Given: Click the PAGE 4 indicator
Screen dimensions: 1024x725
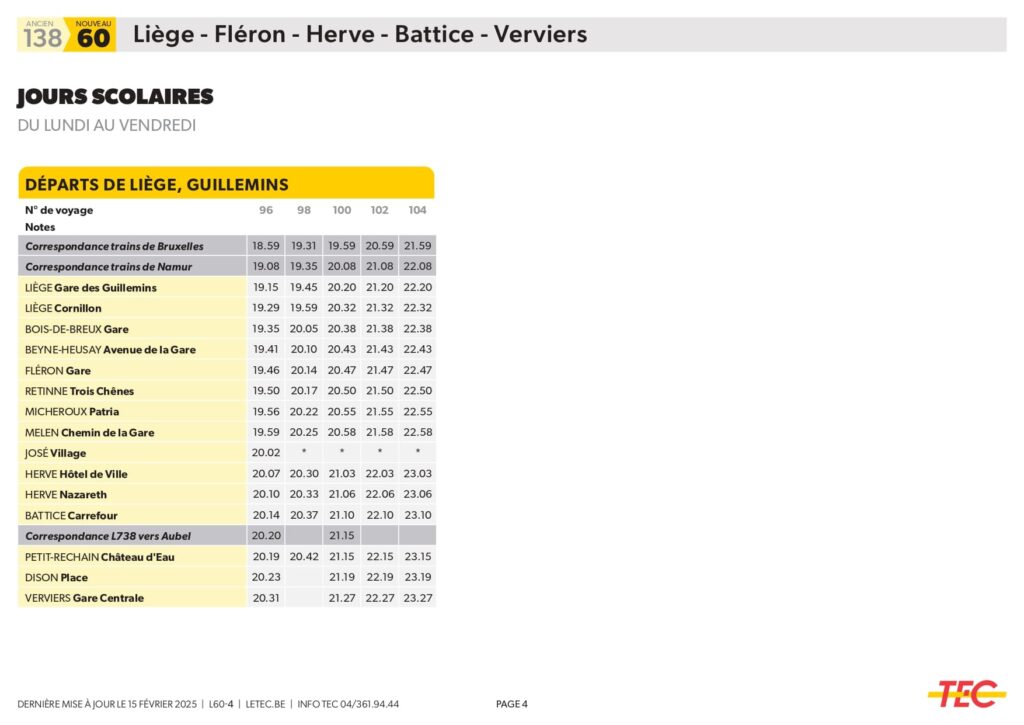Looking at the screenshot, I should point(512,704).
